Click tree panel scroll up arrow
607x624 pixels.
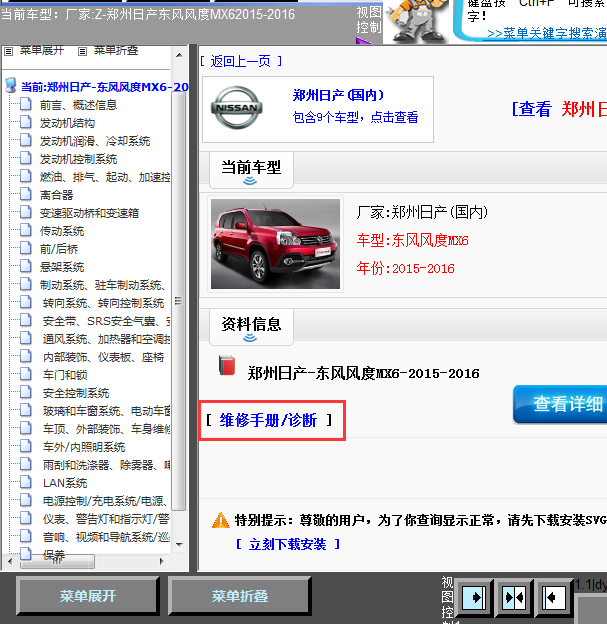179,55
